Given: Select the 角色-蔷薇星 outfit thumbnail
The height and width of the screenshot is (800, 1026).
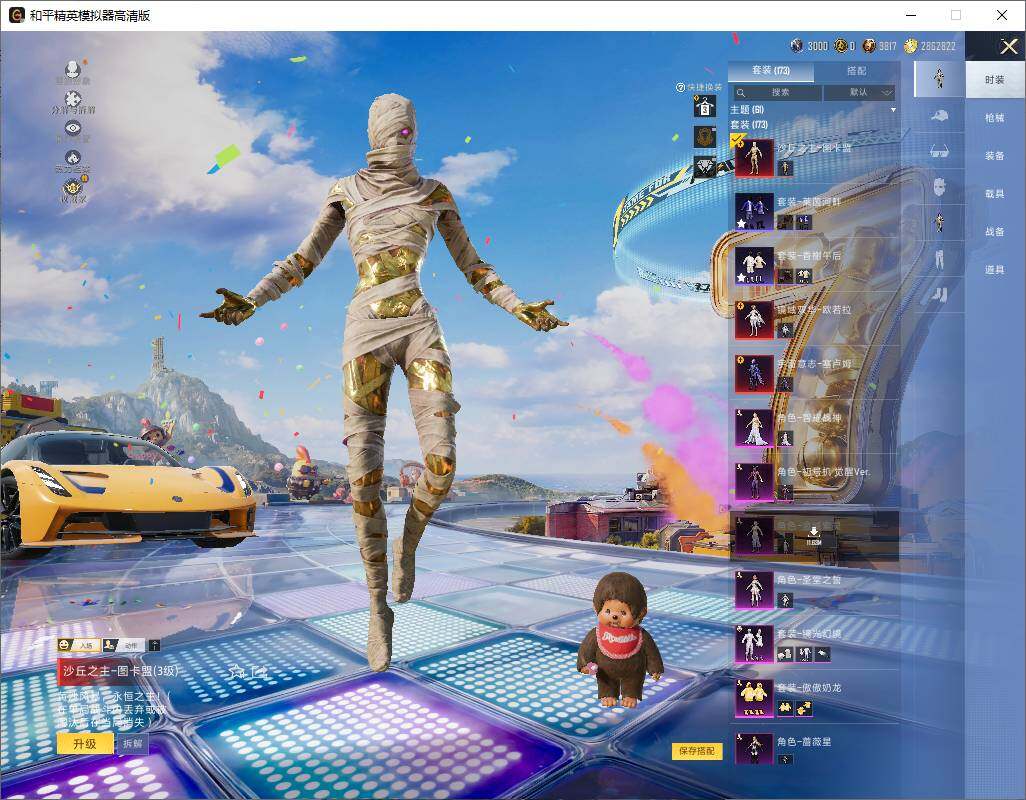Looking at the screenshot, I should pyautogui.click(x=754, y=750).
